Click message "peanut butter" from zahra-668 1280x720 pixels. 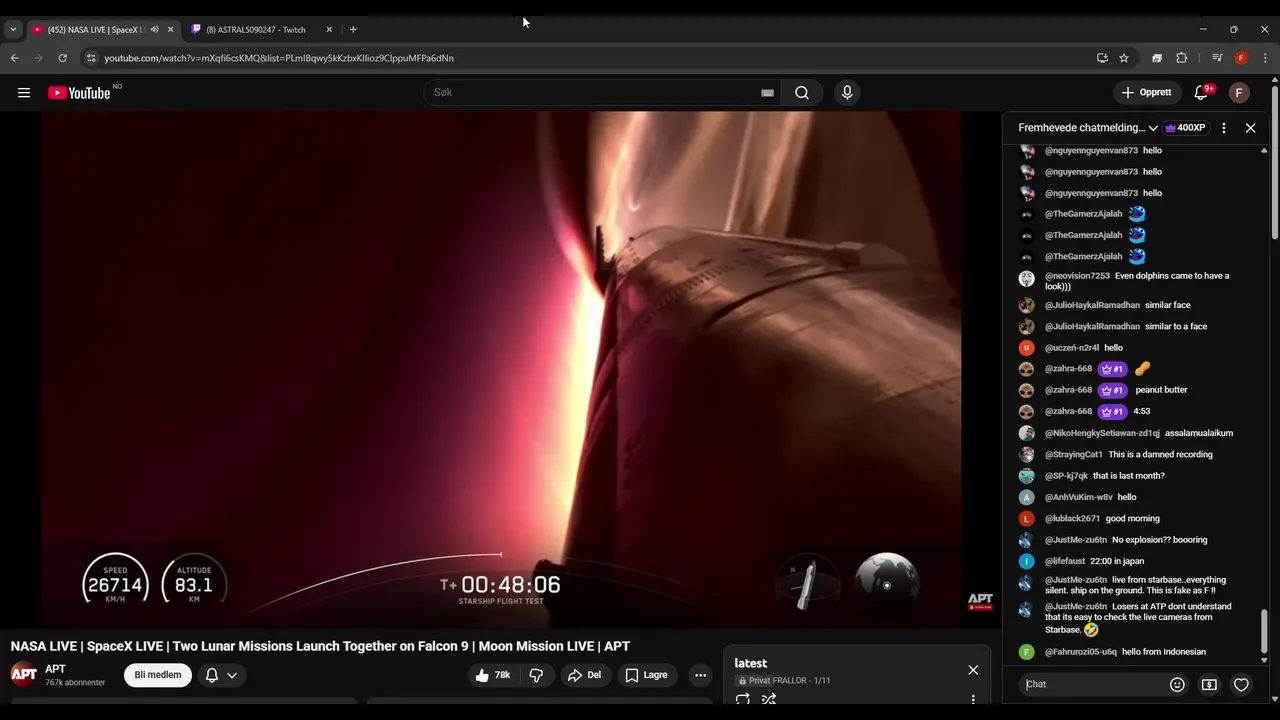(1161, 390)
